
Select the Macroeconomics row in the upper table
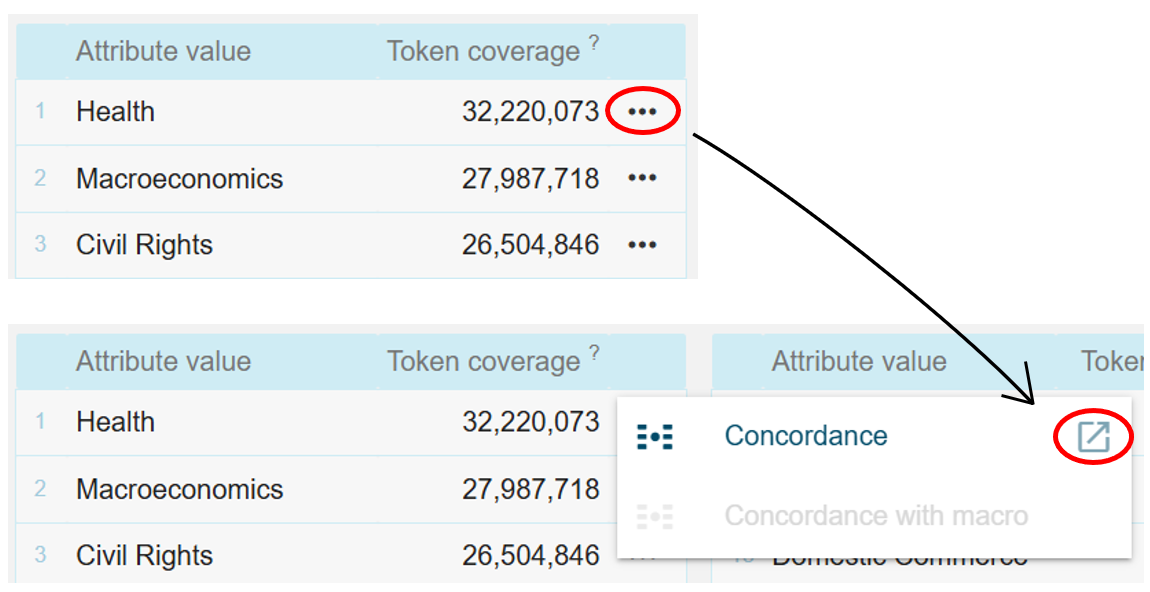click(179, 179)
